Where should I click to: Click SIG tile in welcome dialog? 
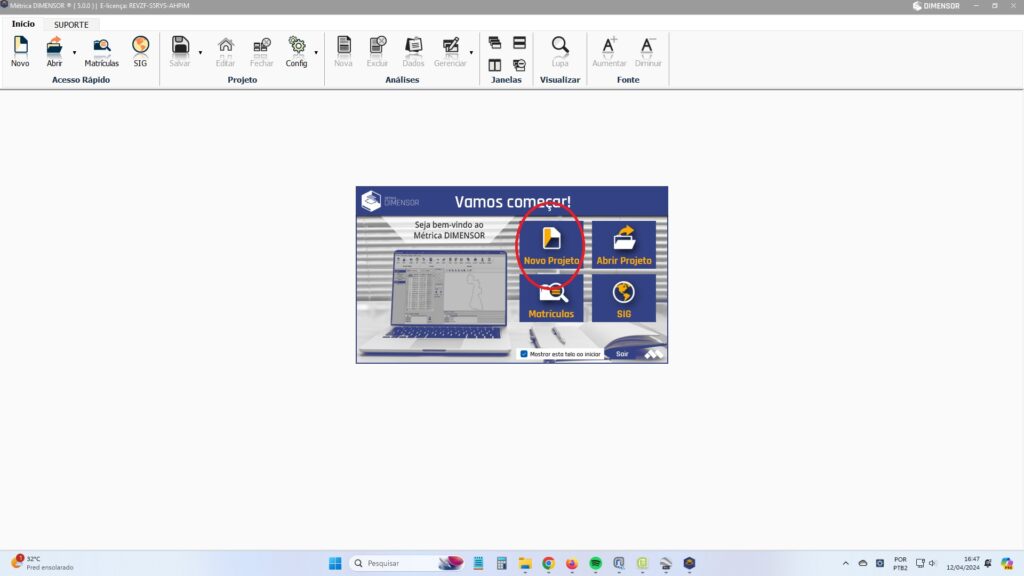(x=624, y=298)
